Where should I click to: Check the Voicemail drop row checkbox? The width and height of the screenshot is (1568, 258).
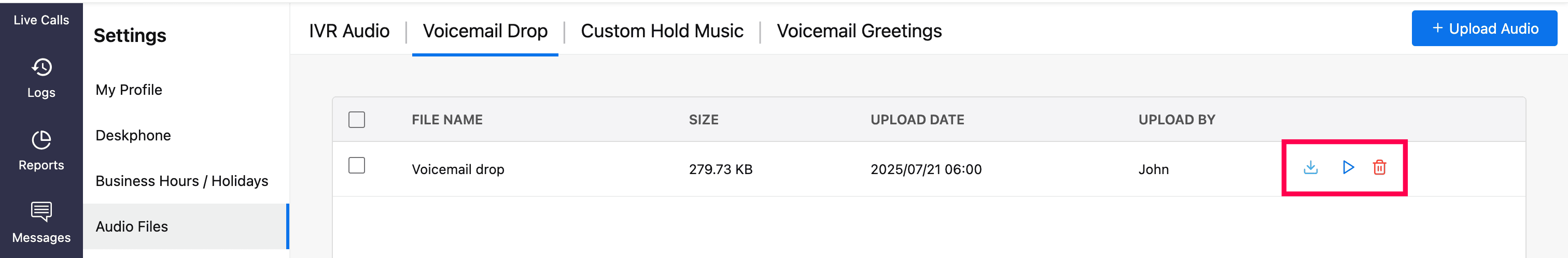[357, 165]
